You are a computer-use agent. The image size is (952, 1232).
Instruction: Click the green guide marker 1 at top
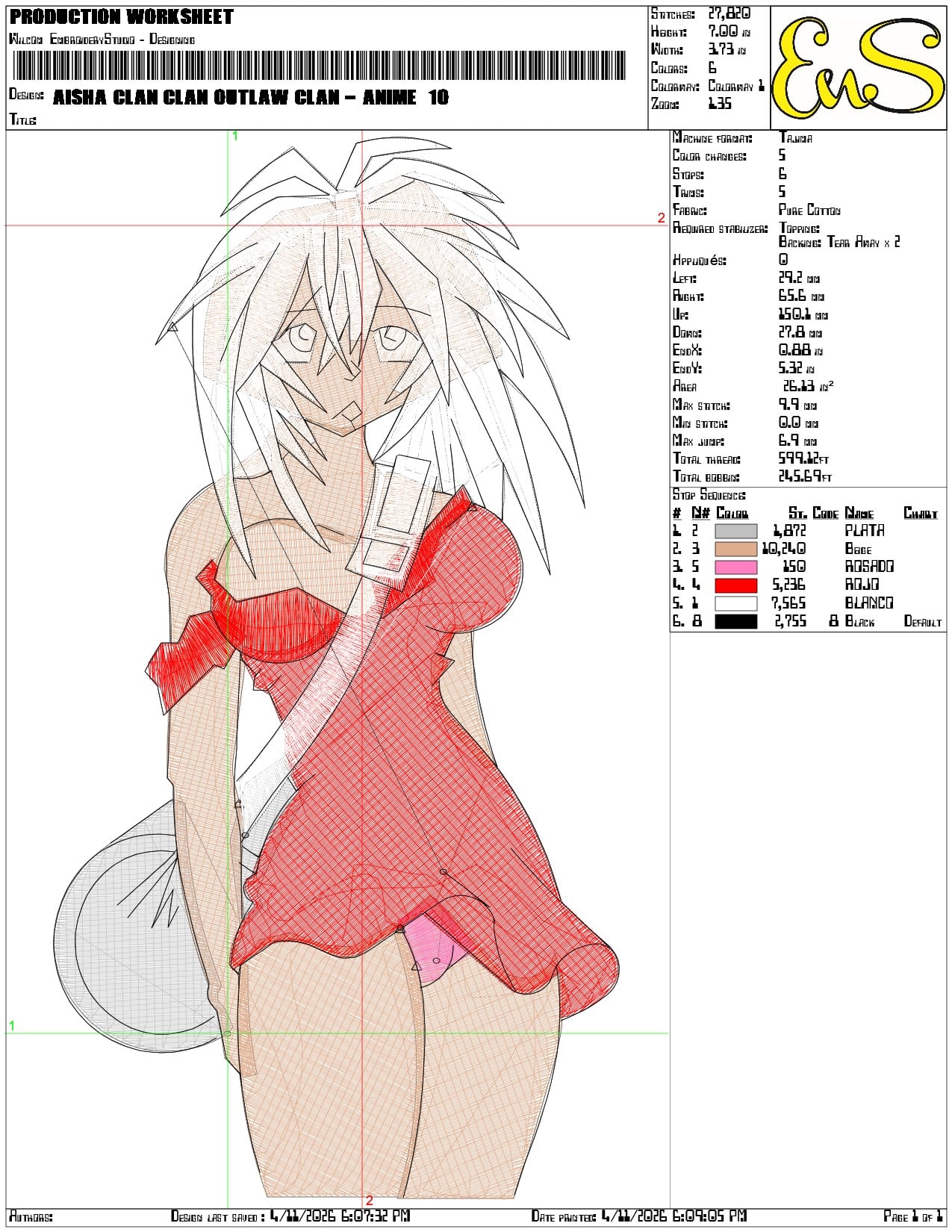pos(235,136)
